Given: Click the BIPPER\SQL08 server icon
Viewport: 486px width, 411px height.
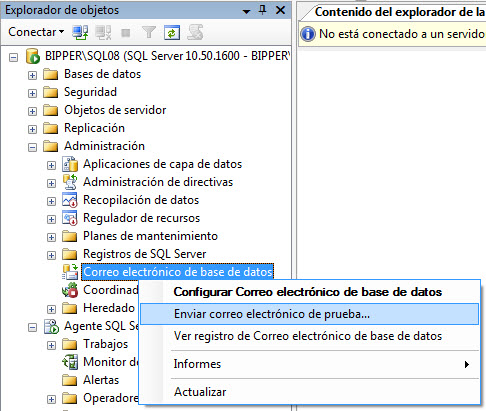Looking at the screenshot, I should [x=33, y=56].
